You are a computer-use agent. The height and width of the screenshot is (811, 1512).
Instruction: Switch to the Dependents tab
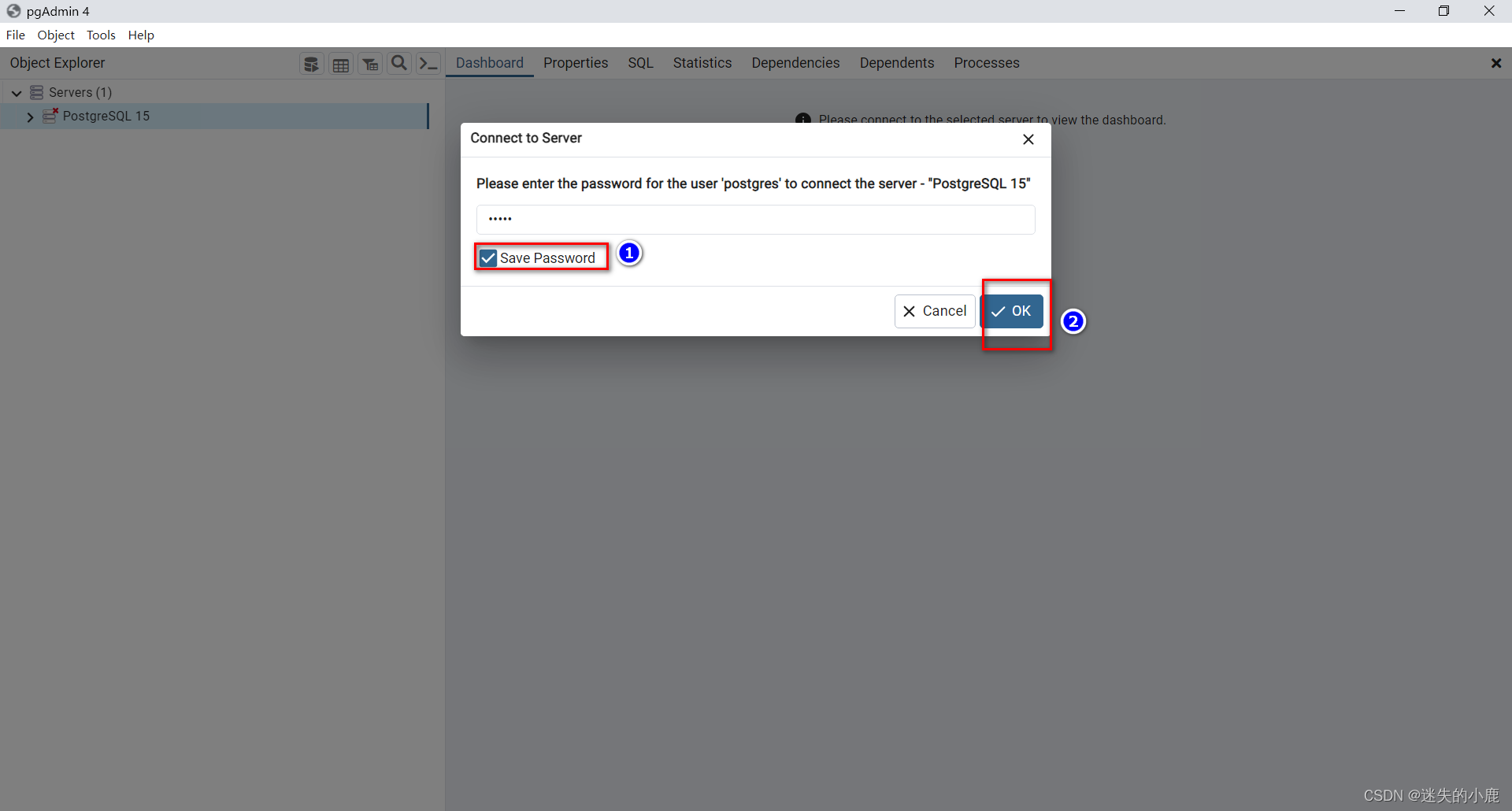point(897,63)
